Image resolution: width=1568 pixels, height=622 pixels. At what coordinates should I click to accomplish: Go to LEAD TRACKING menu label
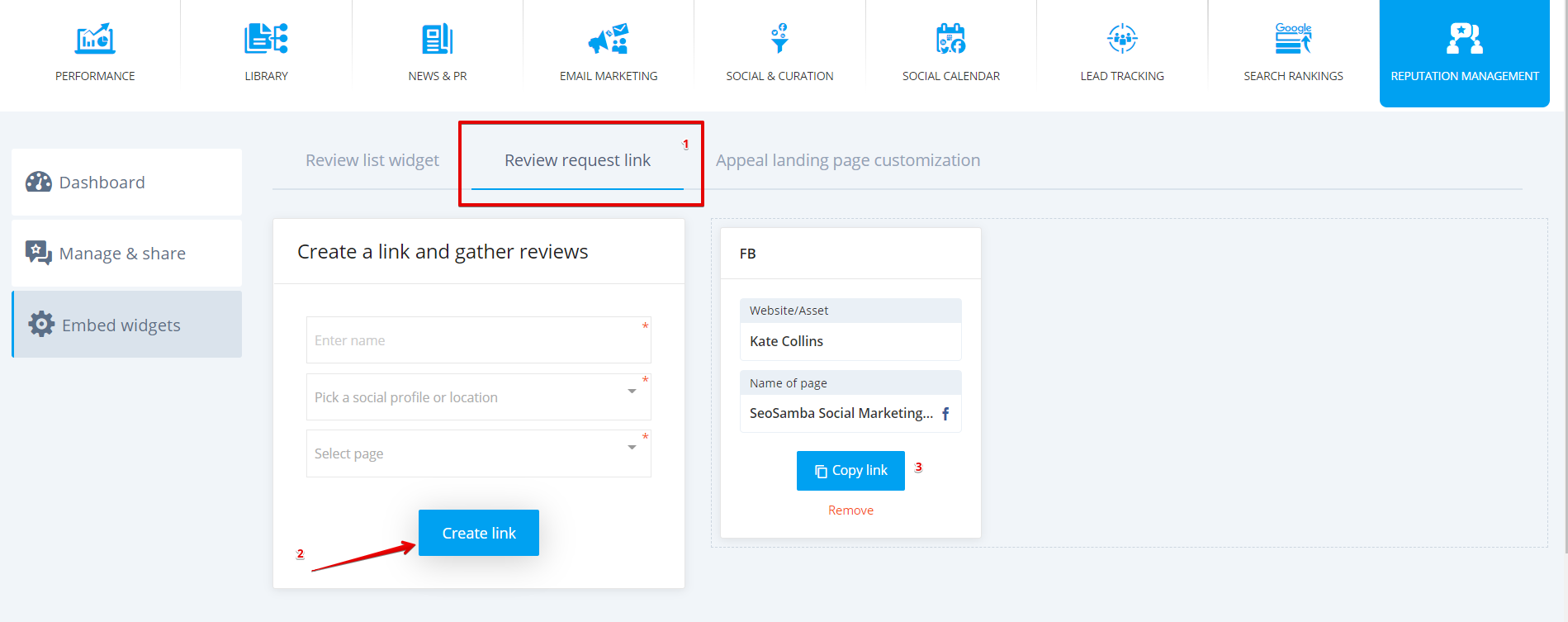[1122, 76]
